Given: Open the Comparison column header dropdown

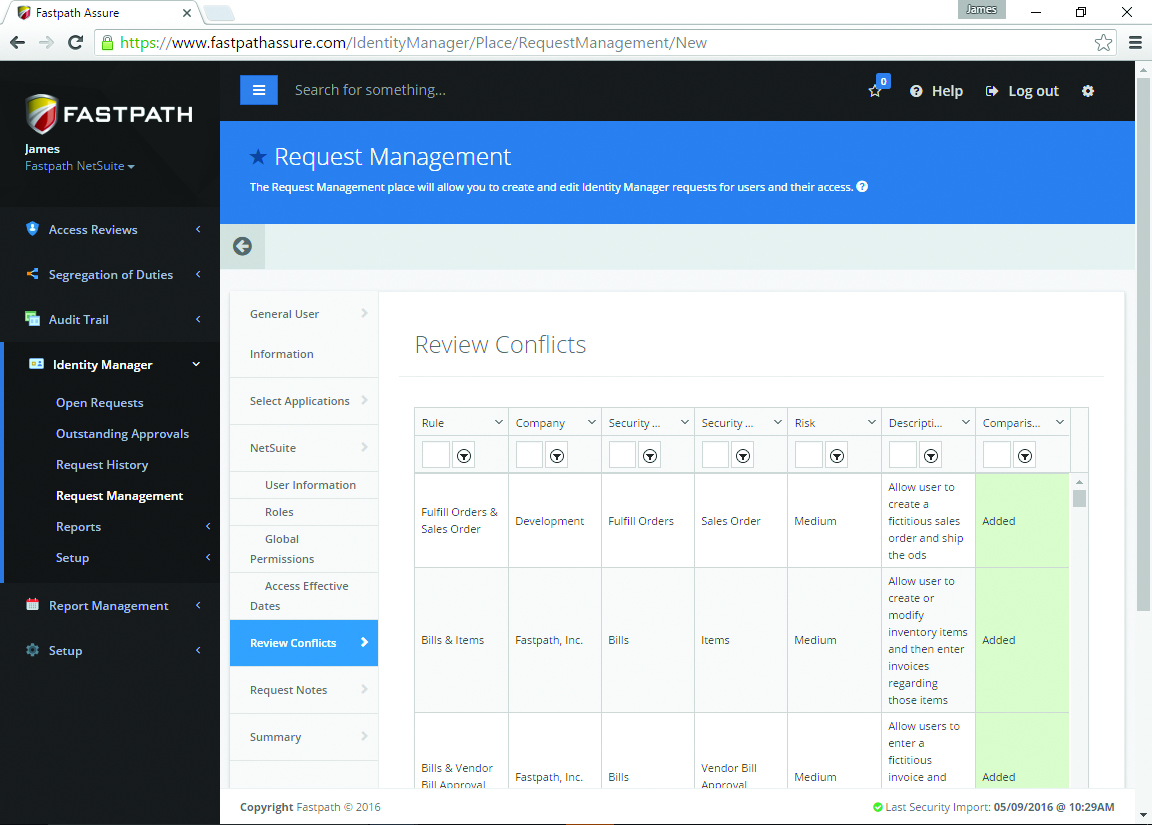Looking at the screenshot, I should pos(1059,422).
